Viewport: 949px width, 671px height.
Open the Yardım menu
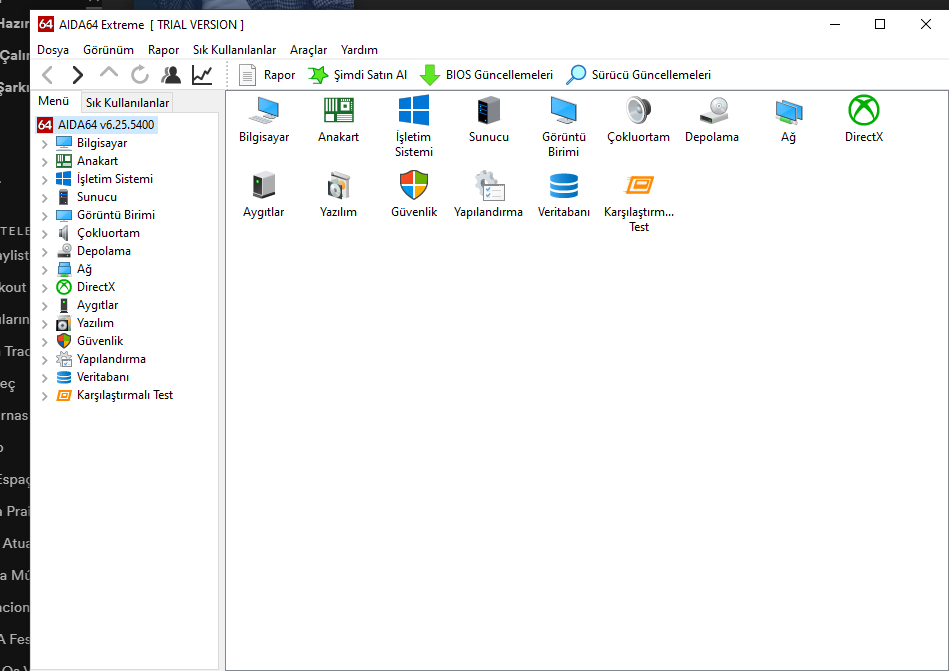click(x=359, y=50)
